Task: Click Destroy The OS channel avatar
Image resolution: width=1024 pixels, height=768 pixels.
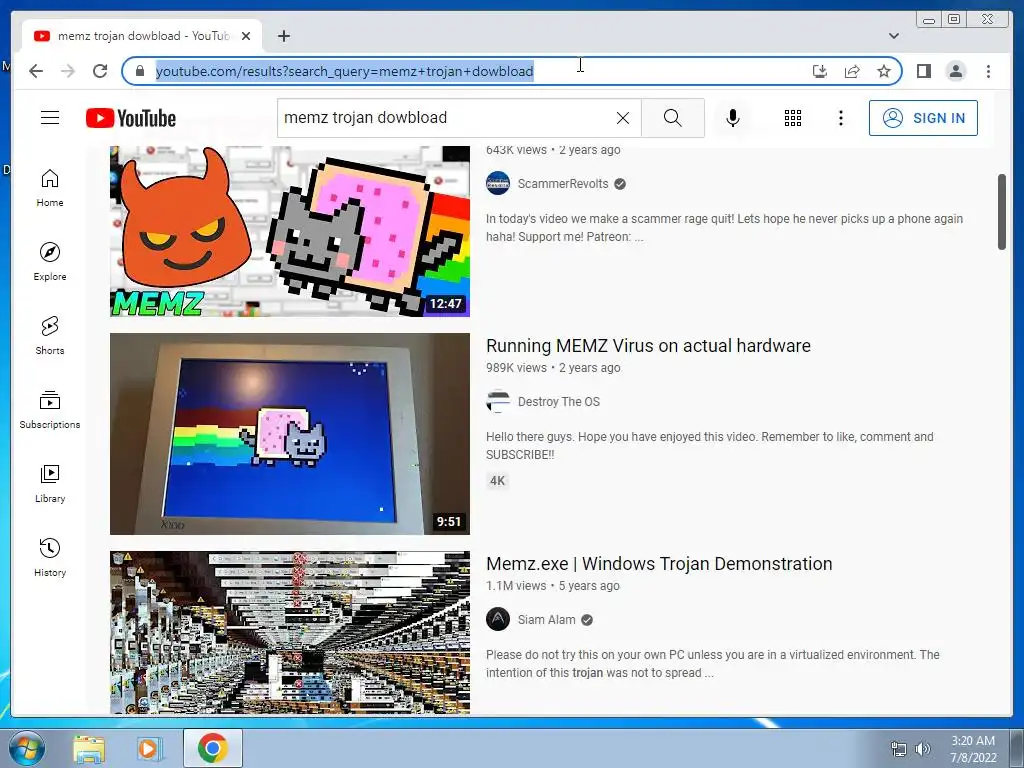Action: point(498,402)
